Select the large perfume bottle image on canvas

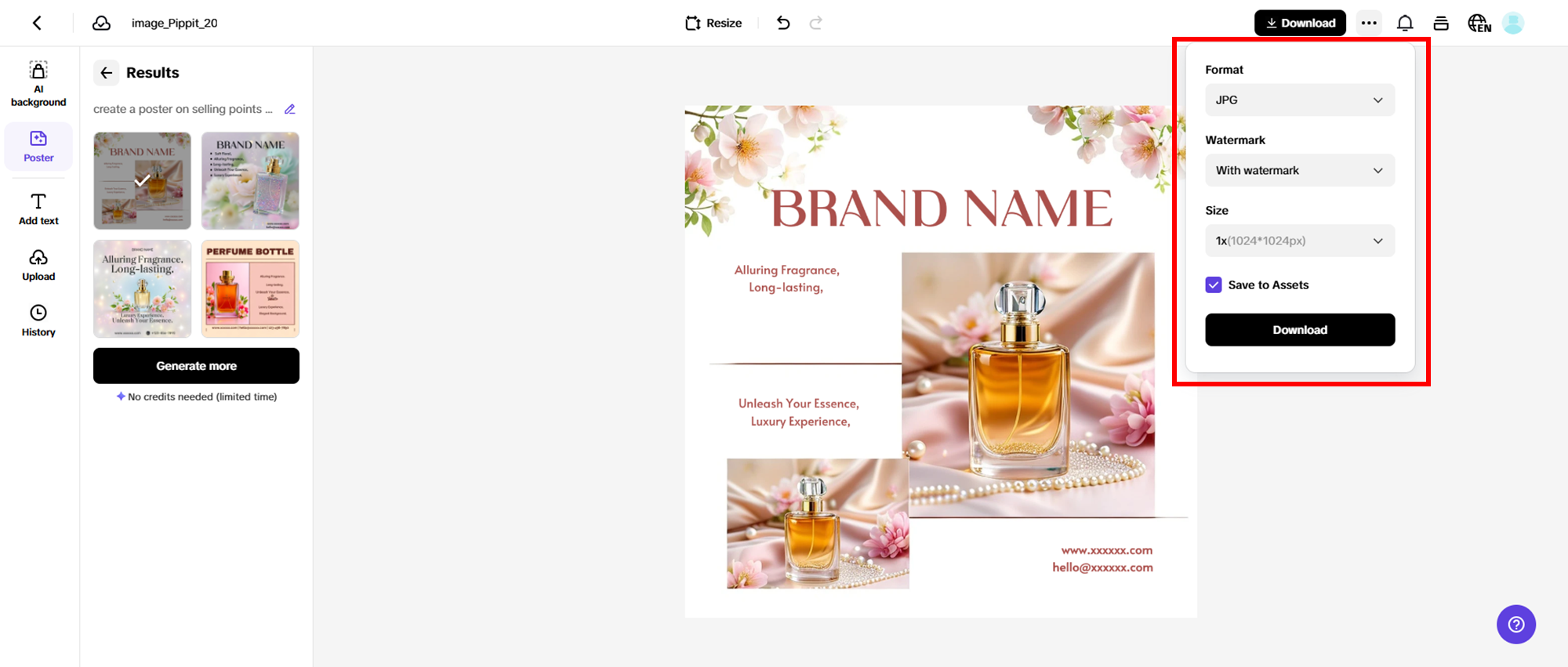1028,384
